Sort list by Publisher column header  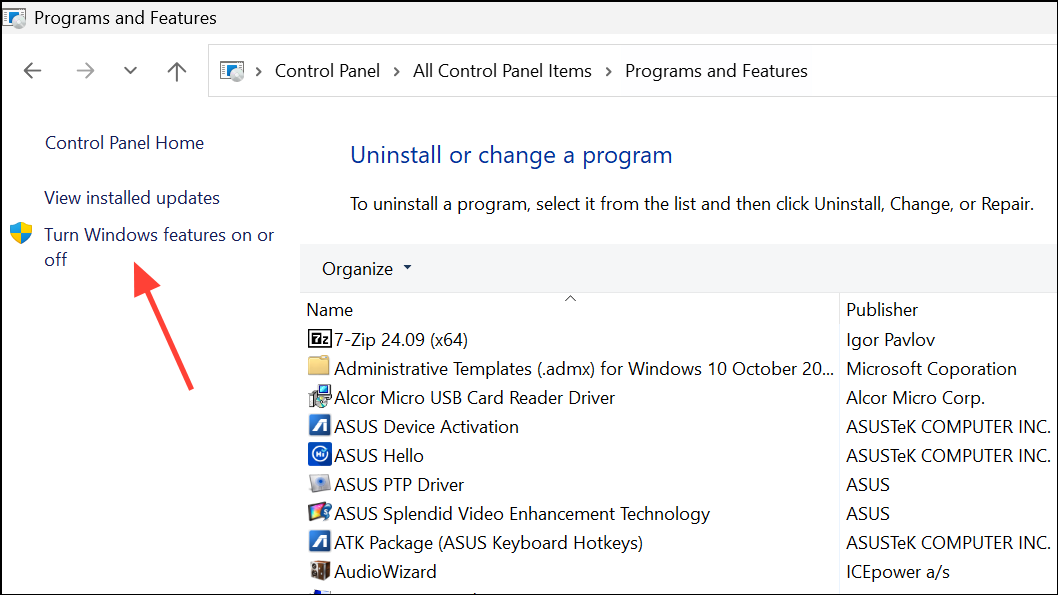(881, 310)
